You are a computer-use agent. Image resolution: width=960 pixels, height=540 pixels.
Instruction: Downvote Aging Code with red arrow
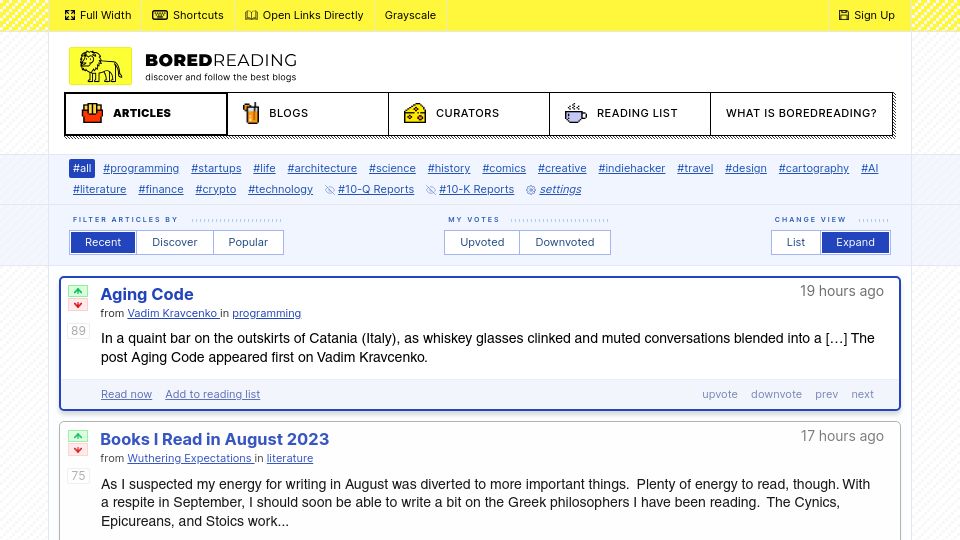click(78, 305)
